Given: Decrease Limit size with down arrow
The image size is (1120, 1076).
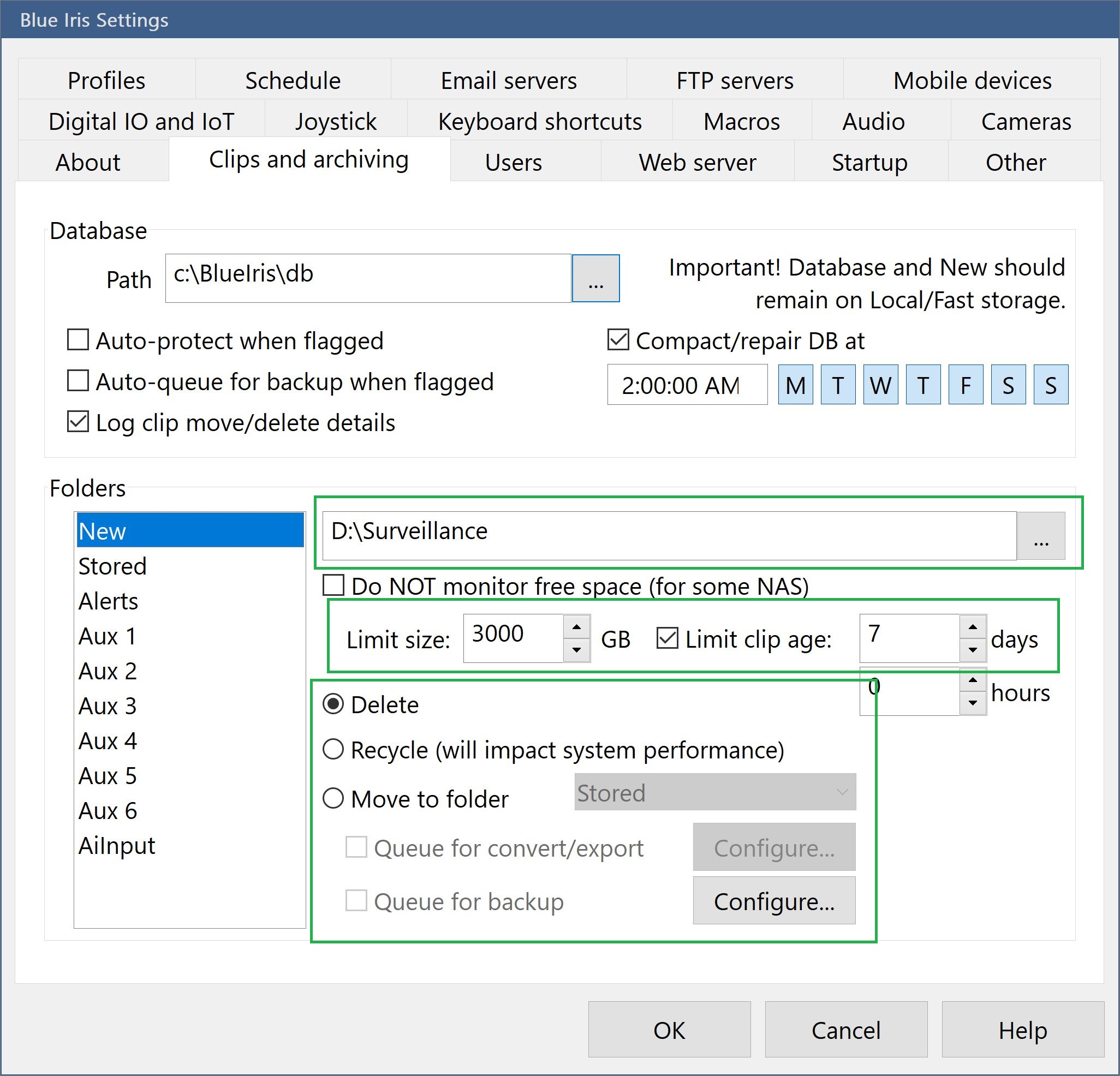Looking at the screenshot, I should point(576,650).
